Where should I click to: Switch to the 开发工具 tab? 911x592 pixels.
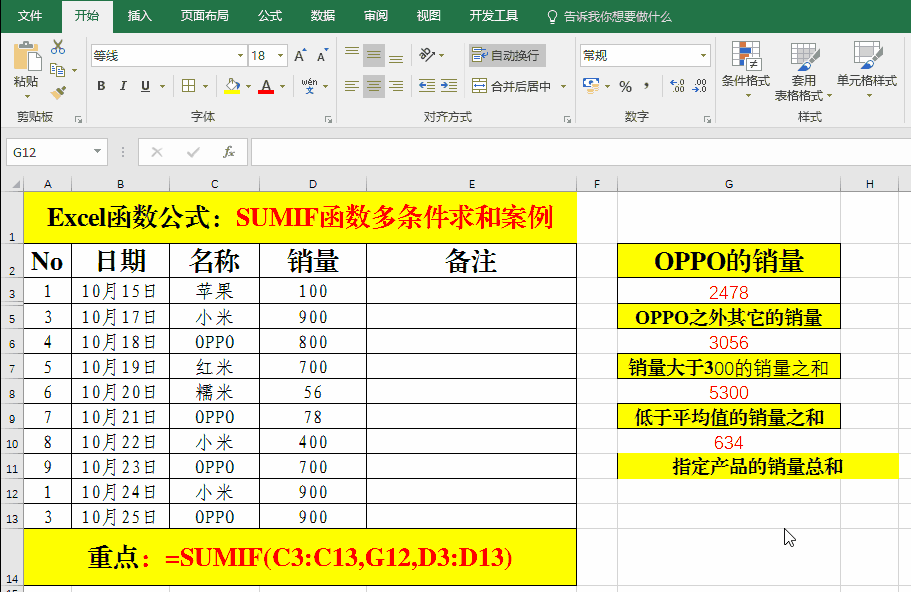coord(493,16)
